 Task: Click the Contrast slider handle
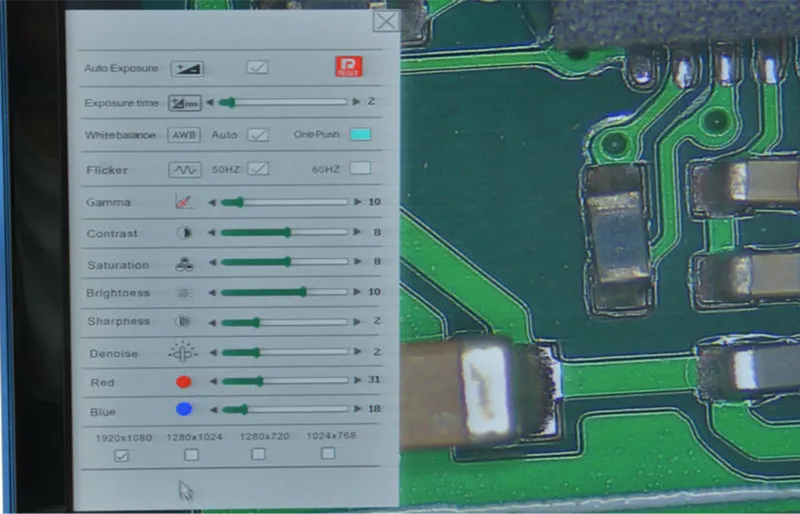click(x=288, y=232)
